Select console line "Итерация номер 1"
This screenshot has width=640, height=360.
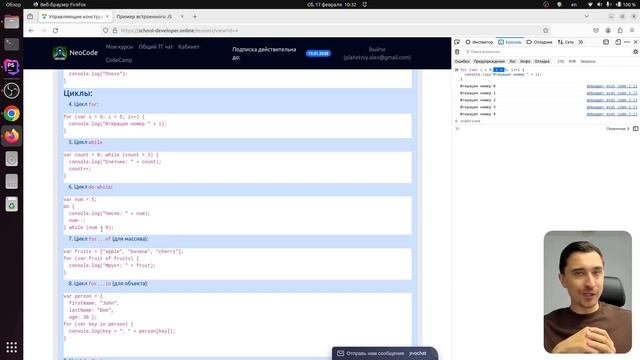click(478, 93)
